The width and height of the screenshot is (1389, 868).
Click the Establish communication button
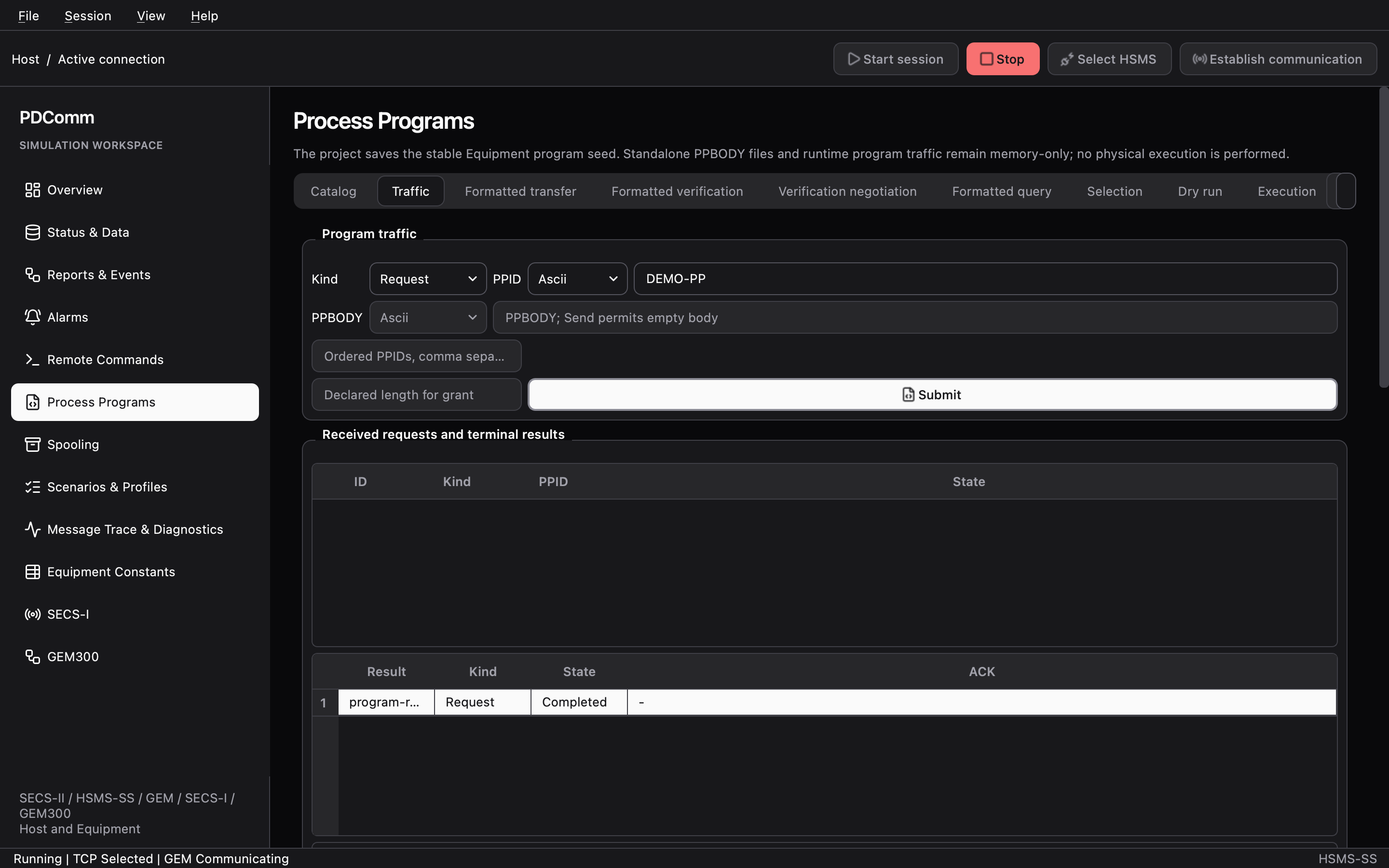(1278, 59)
